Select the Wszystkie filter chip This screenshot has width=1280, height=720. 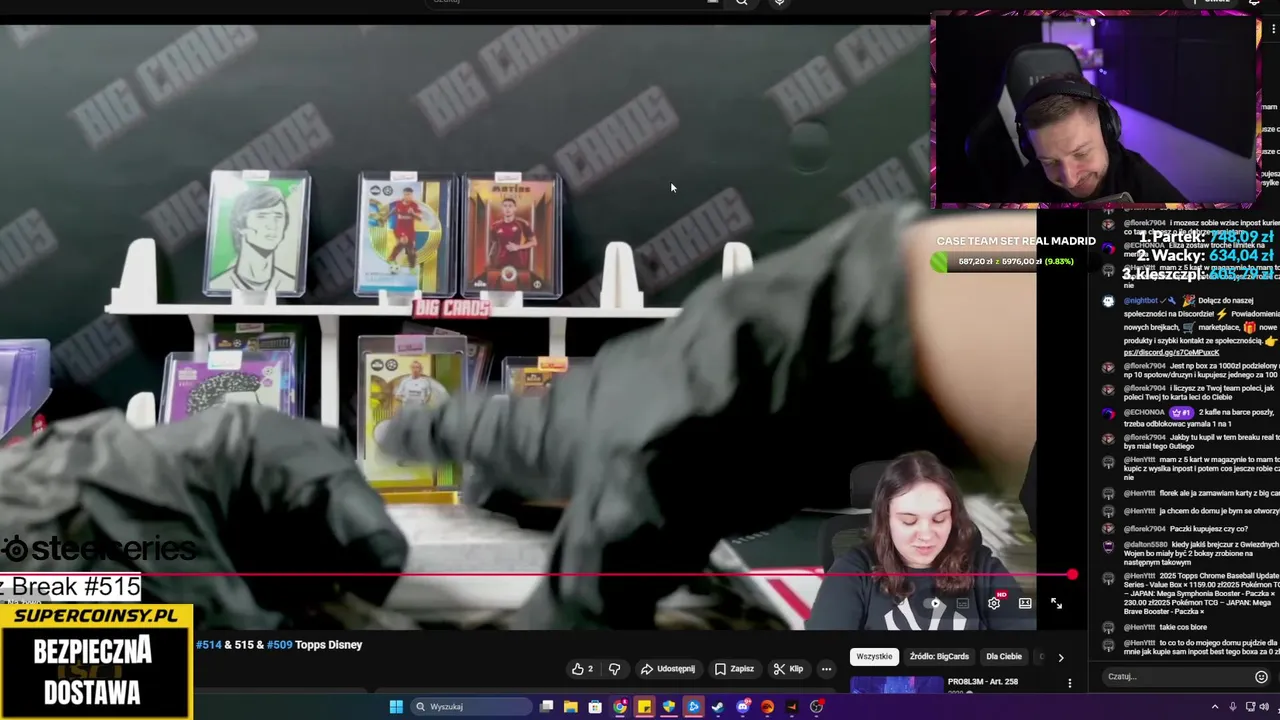point(874,656)
